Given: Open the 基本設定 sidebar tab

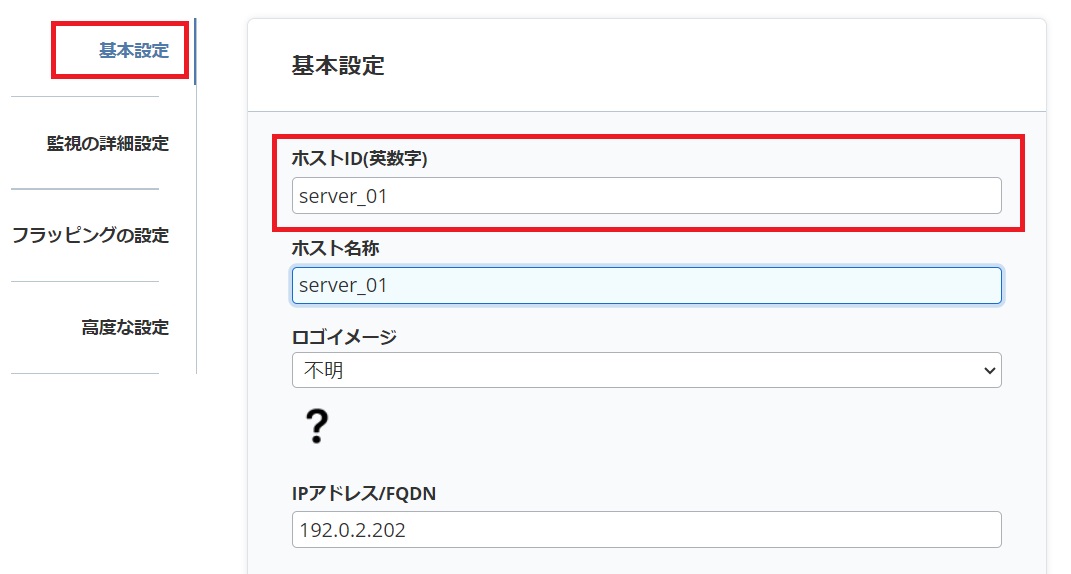Looking at the screenshot, I should (134, 51).
